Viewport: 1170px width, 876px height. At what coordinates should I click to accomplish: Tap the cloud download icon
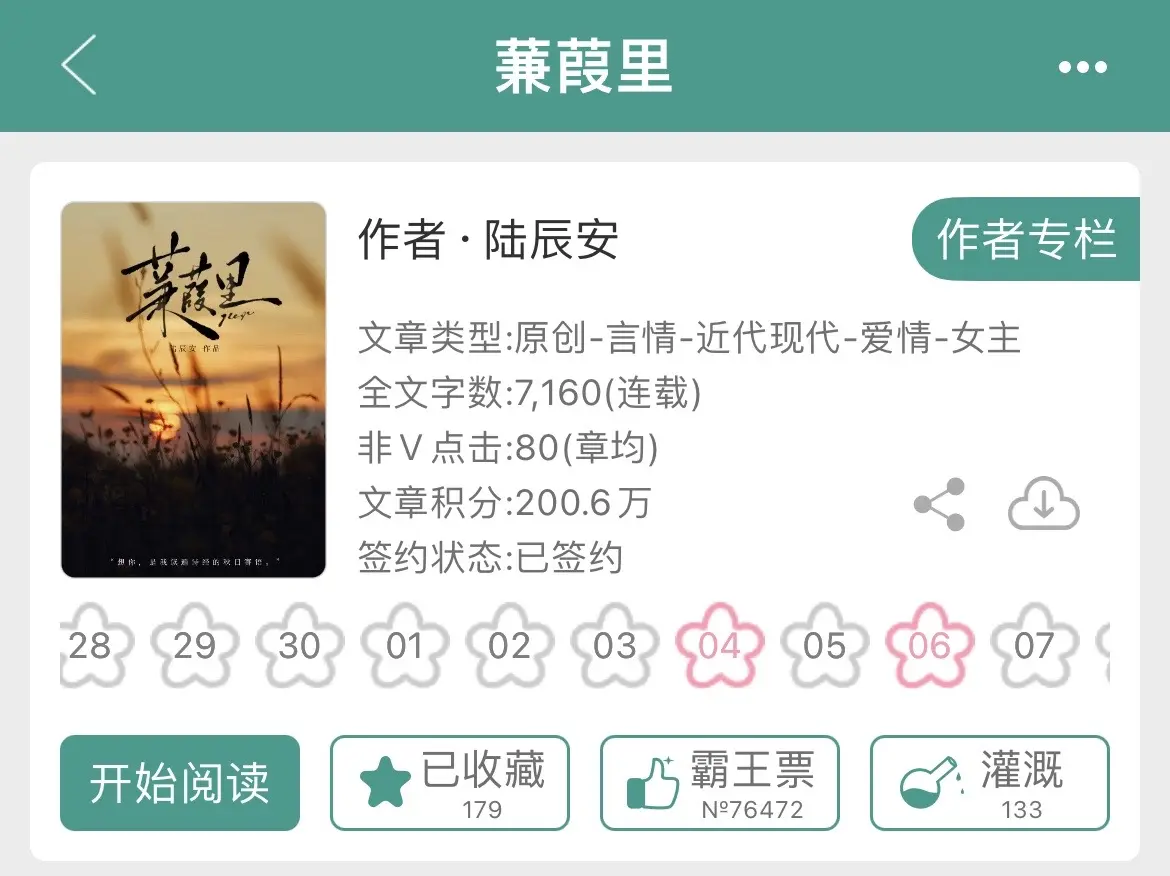tap(1043, 504)
